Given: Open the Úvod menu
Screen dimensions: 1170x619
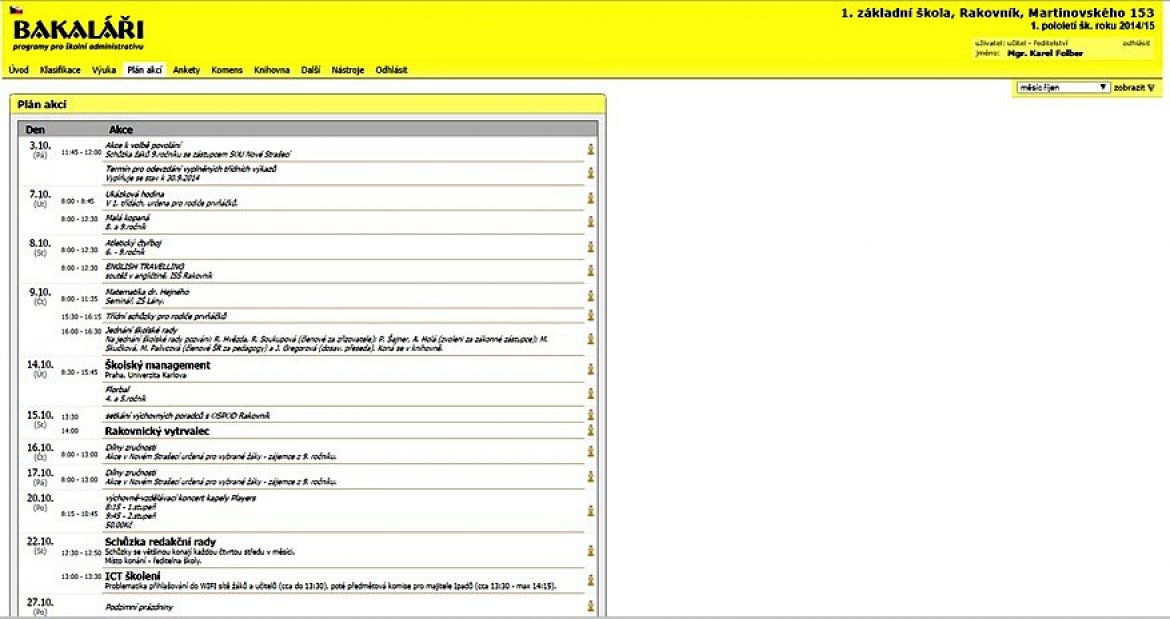Looking at the screenshot, I should (x=19, y=70).
